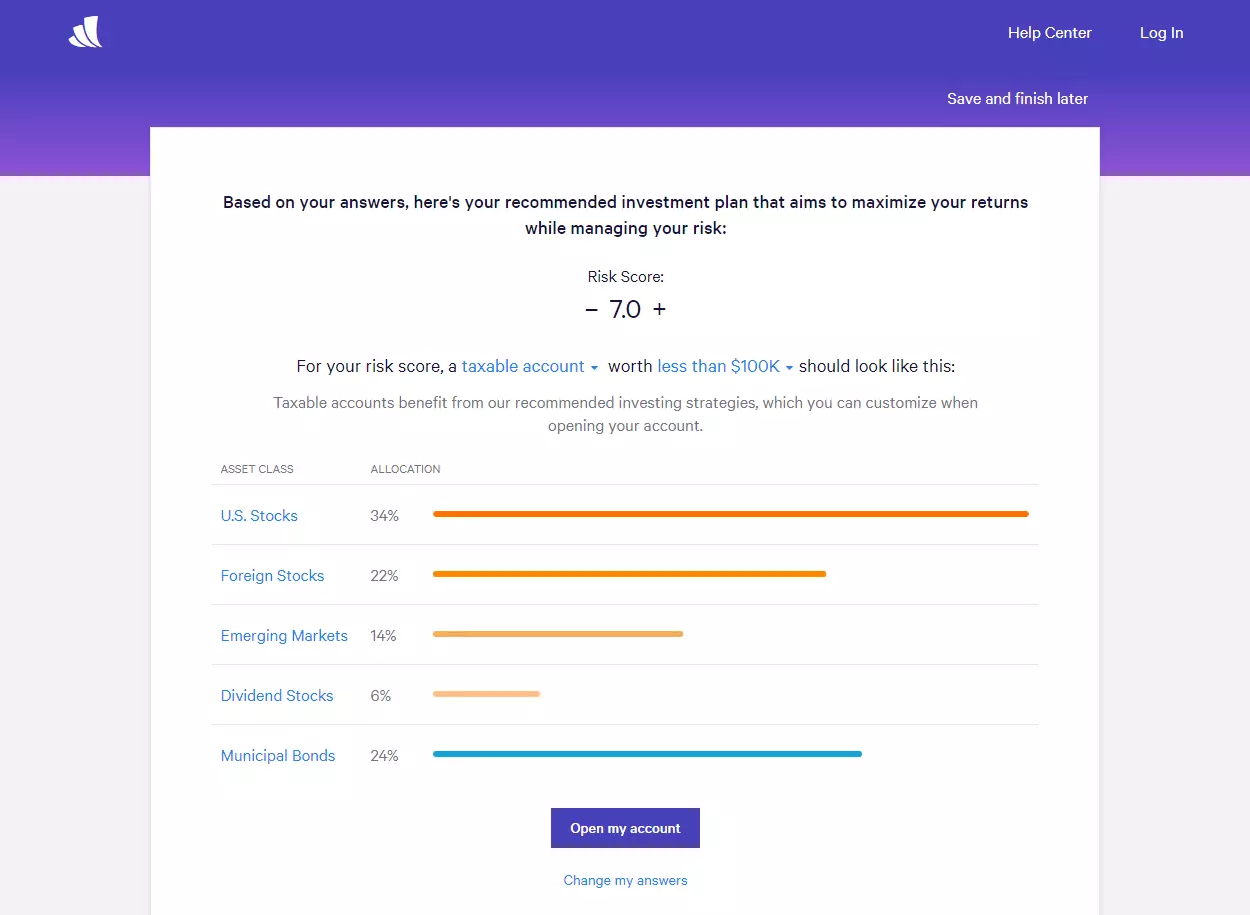
Task: Decrease risk score with minus button
Action: pos(591,310)
